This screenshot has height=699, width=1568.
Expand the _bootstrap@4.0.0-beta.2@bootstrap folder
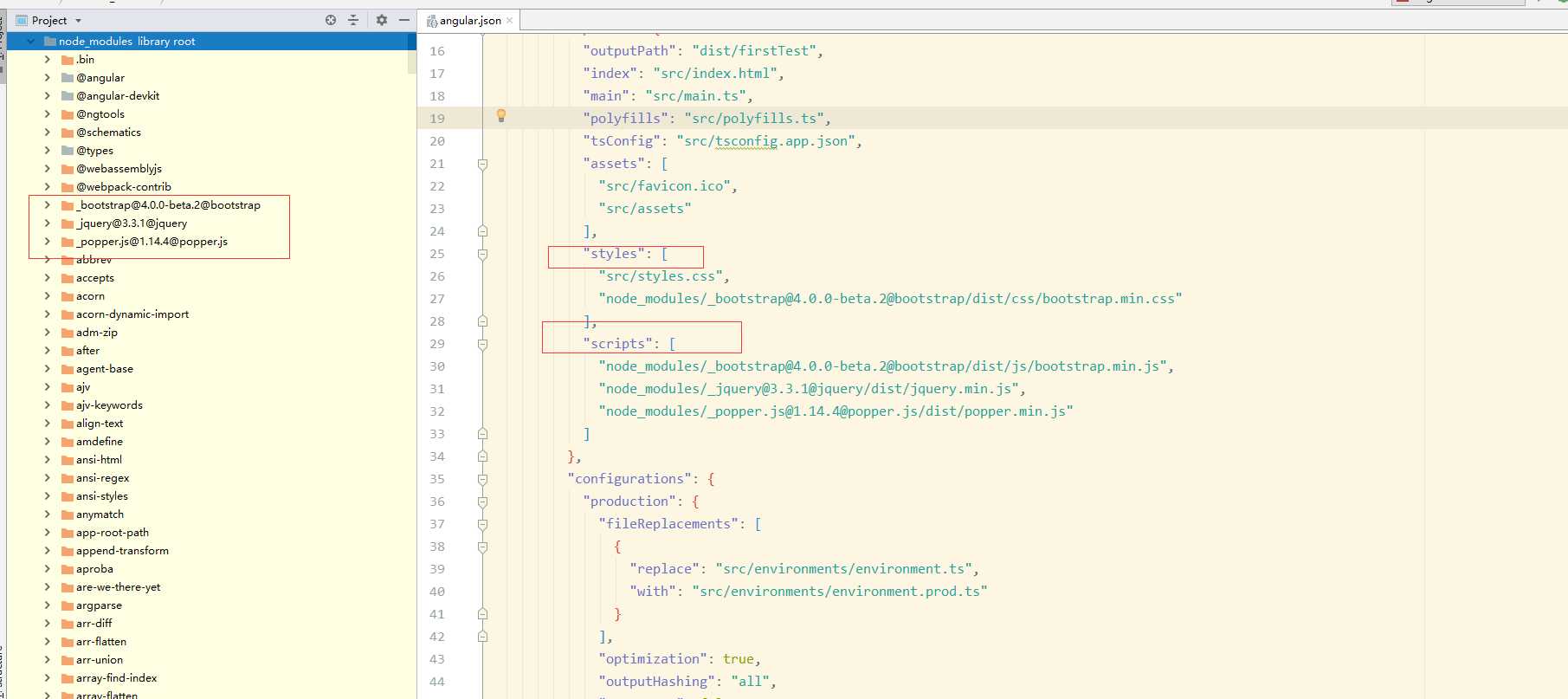[x=48, y=205]
